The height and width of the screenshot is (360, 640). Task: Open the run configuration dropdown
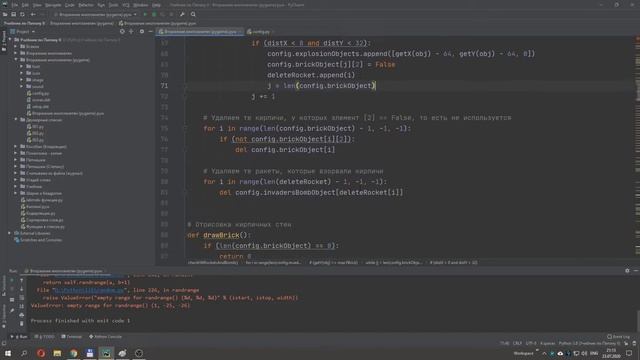coord(96,14)
